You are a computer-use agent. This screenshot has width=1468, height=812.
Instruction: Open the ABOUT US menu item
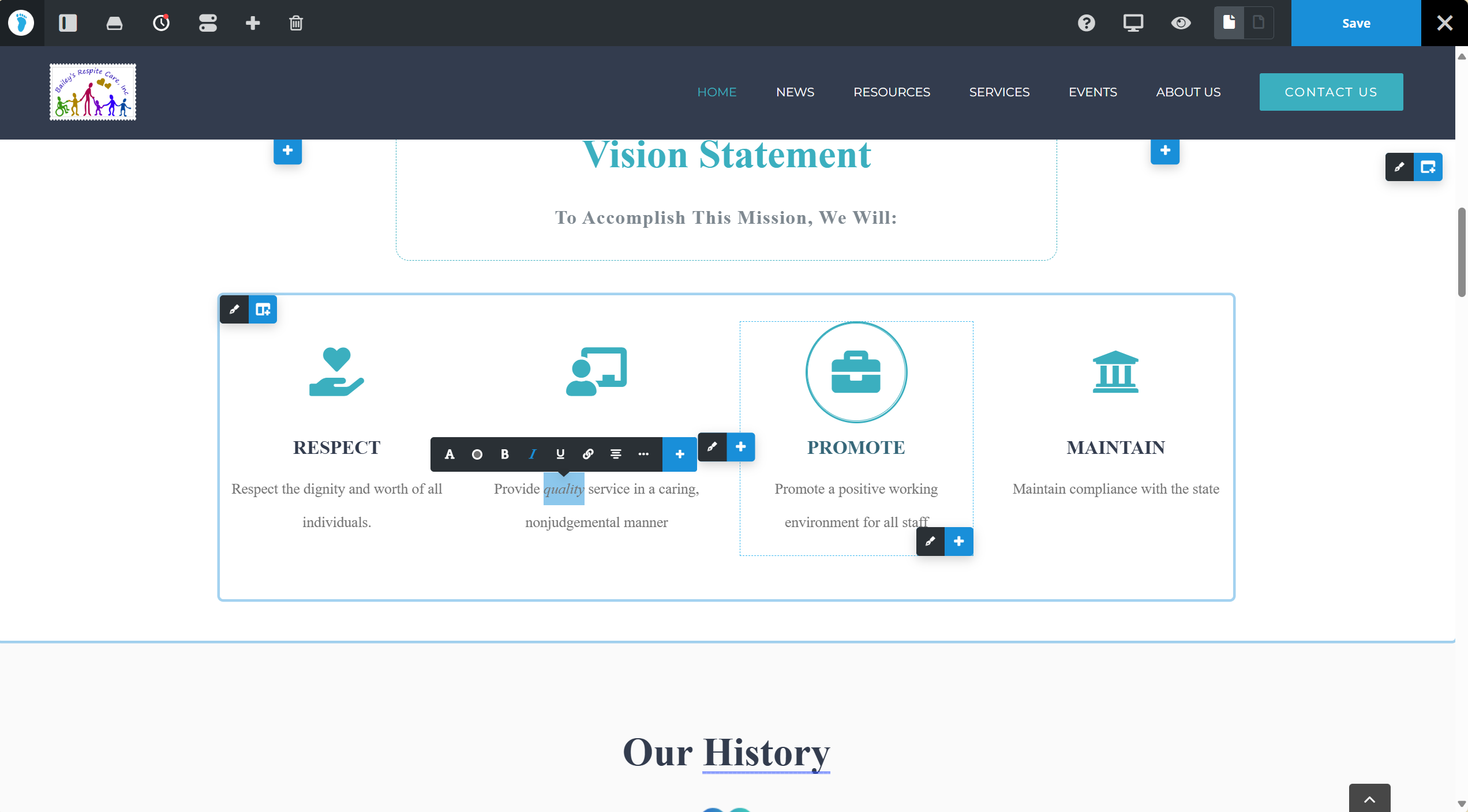(1188, 92)
